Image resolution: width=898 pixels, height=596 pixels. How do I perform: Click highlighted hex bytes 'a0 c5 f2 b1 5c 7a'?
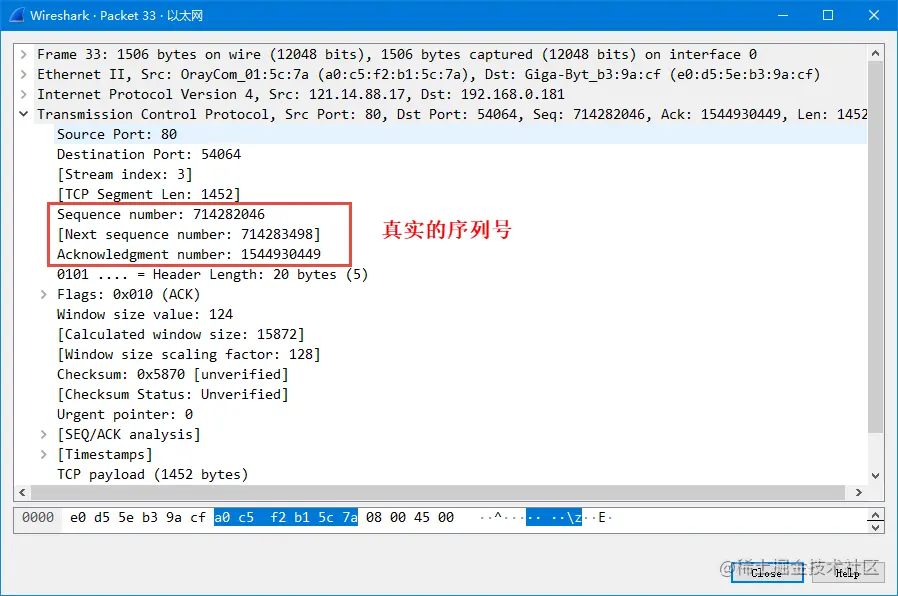(x=286, y=518)
